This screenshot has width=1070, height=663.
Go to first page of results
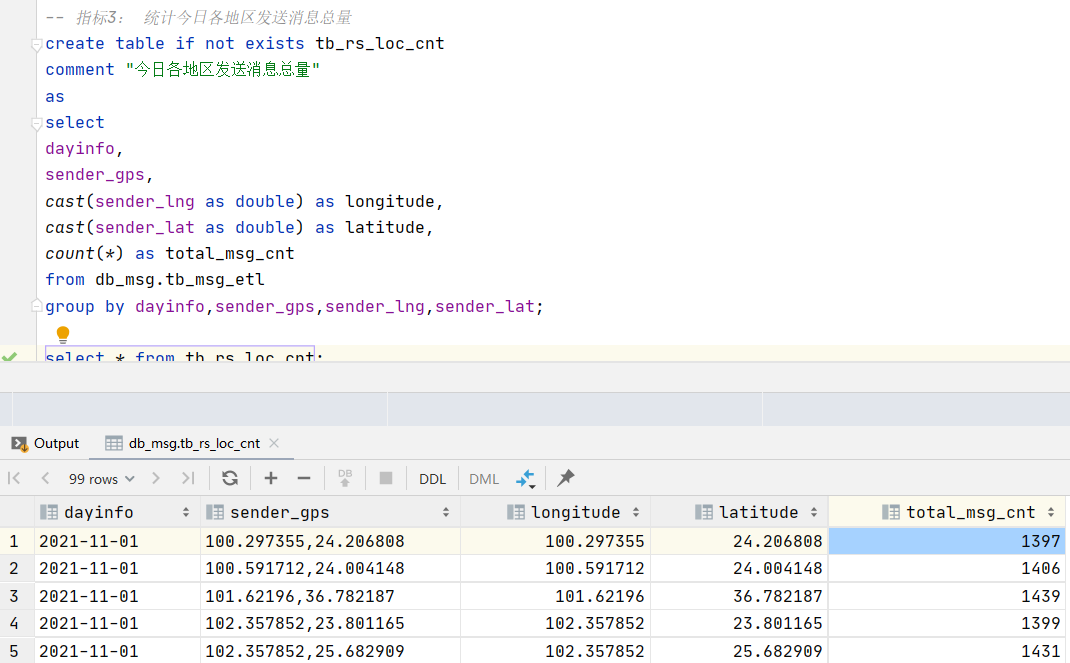(x=14, y=478)
